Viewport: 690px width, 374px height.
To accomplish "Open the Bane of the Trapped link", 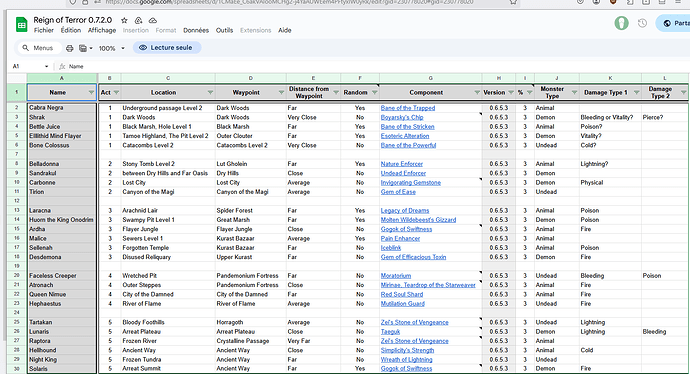I will point(407,108).
